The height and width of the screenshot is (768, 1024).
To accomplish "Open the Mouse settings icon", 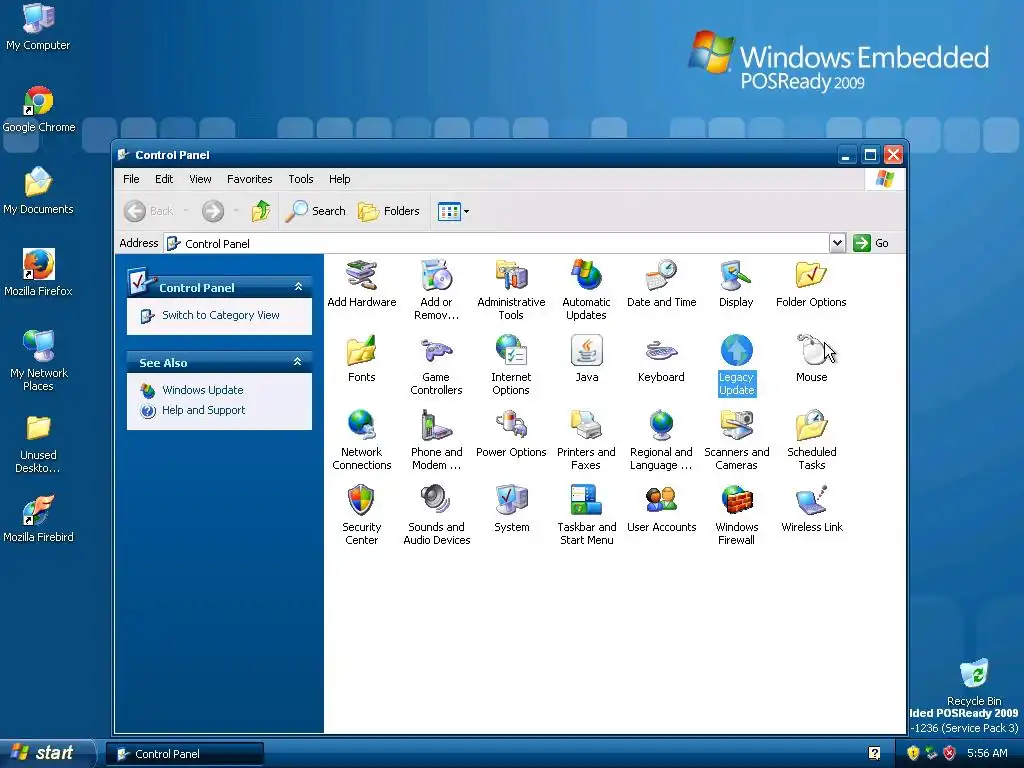I will click(811, 359).
